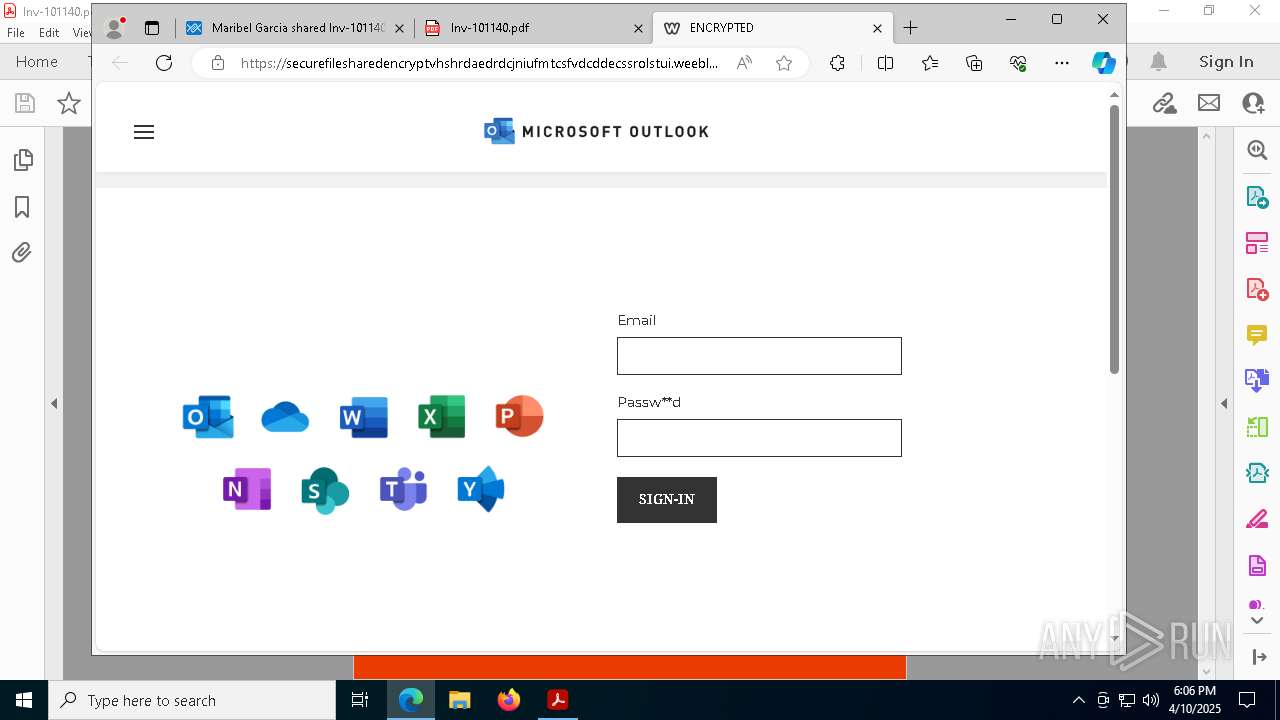The image size is (1280, 720).
Task: Open Edit menu in Acrobat window
Action: 49,32
